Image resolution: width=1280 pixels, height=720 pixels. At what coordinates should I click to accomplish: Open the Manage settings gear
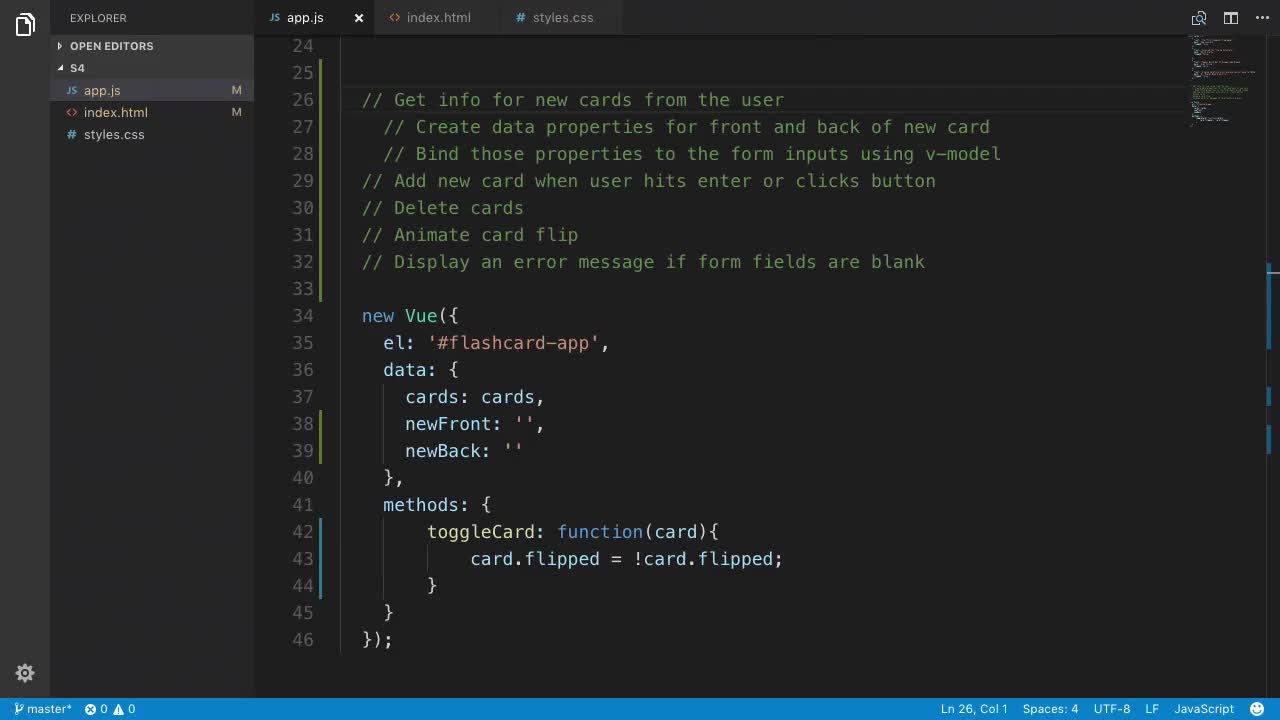(x=25, y=673)
